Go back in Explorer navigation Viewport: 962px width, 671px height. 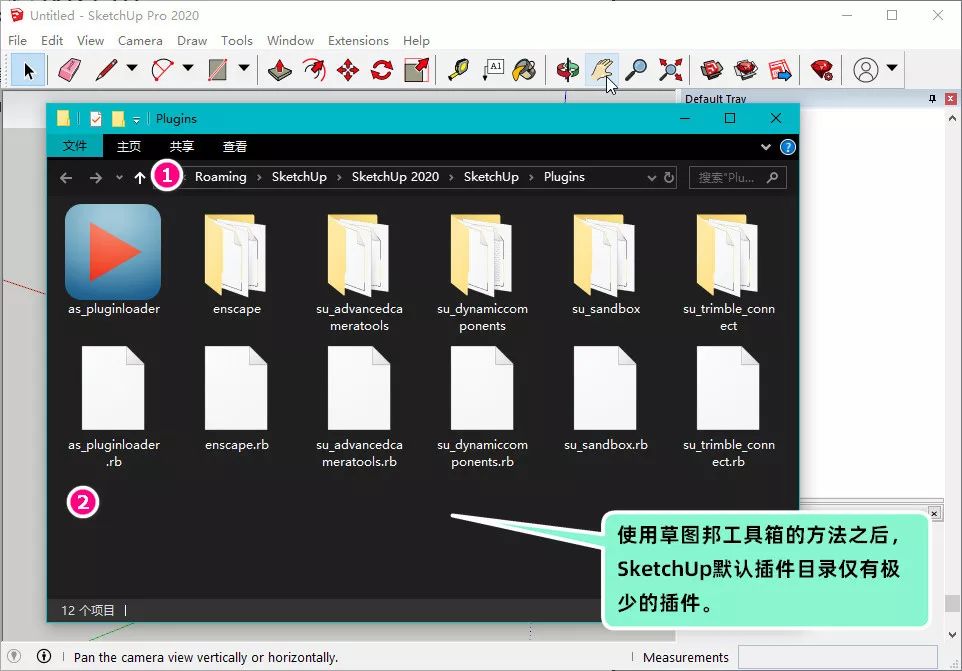[x=66, y=177]
